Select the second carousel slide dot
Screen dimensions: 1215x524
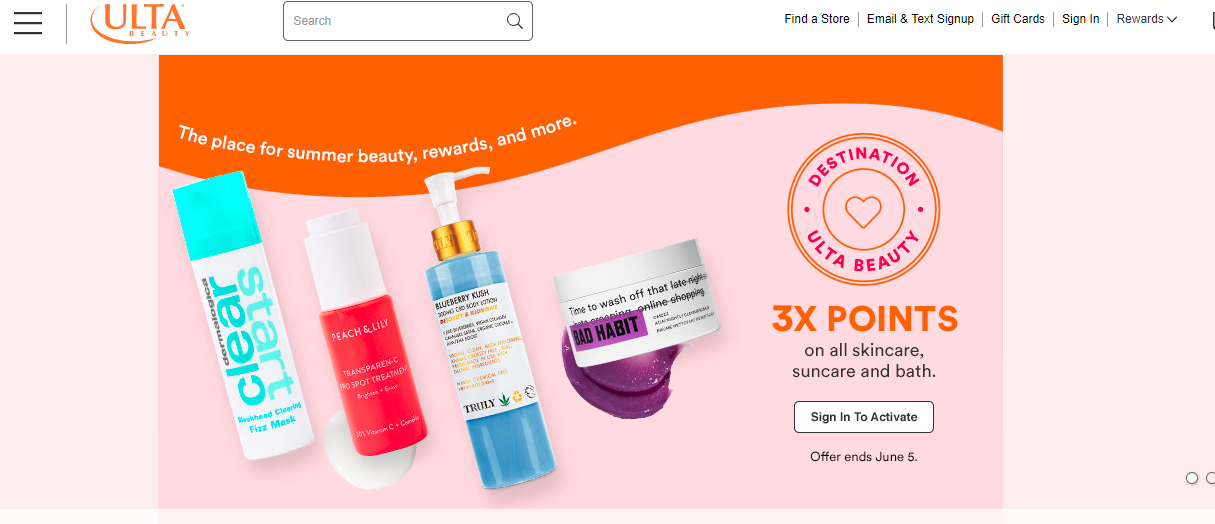[x=1210, y=478]
